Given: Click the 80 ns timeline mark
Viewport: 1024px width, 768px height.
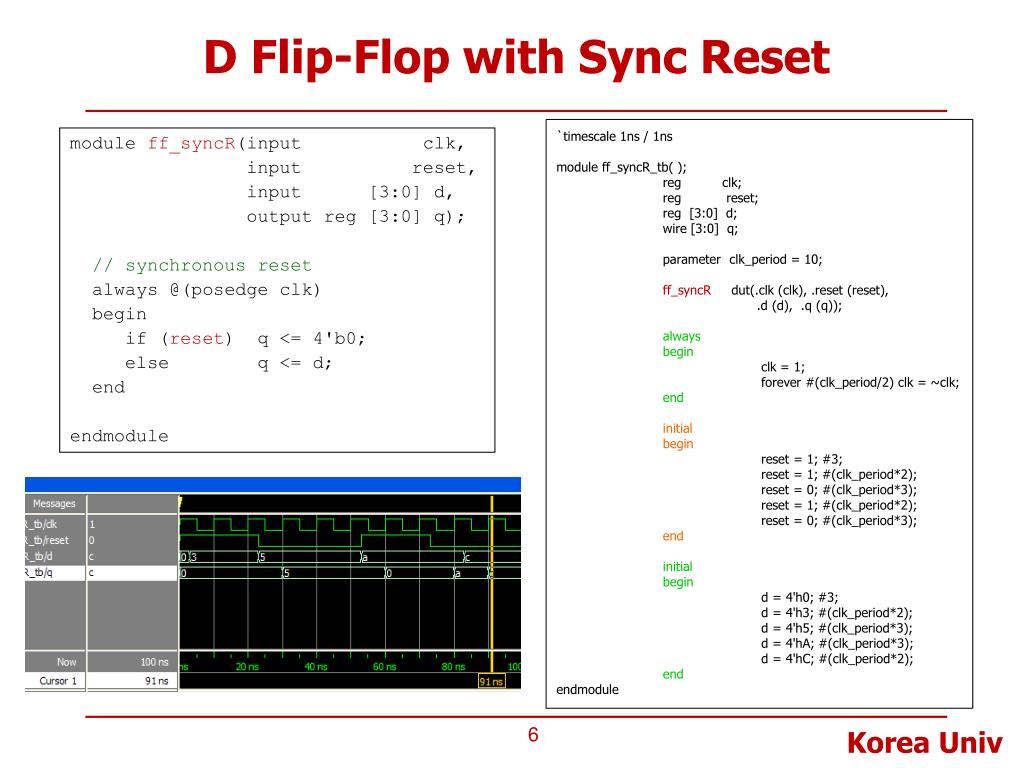Looking at the screenshot, I should pyautogui.click(x=453, y=666).
